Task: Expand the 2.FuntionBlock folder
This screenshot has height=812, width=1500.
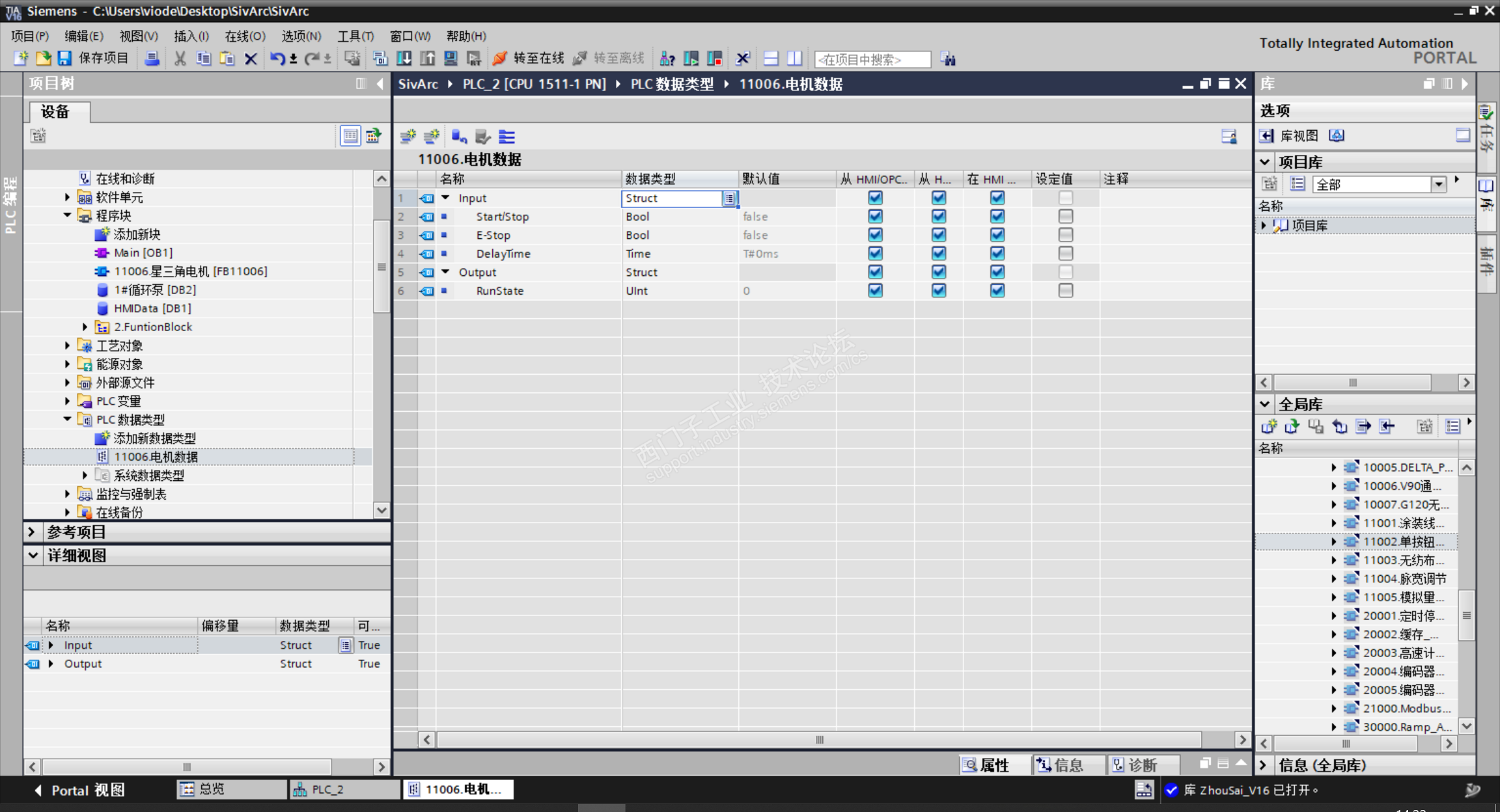Action: 85,327
